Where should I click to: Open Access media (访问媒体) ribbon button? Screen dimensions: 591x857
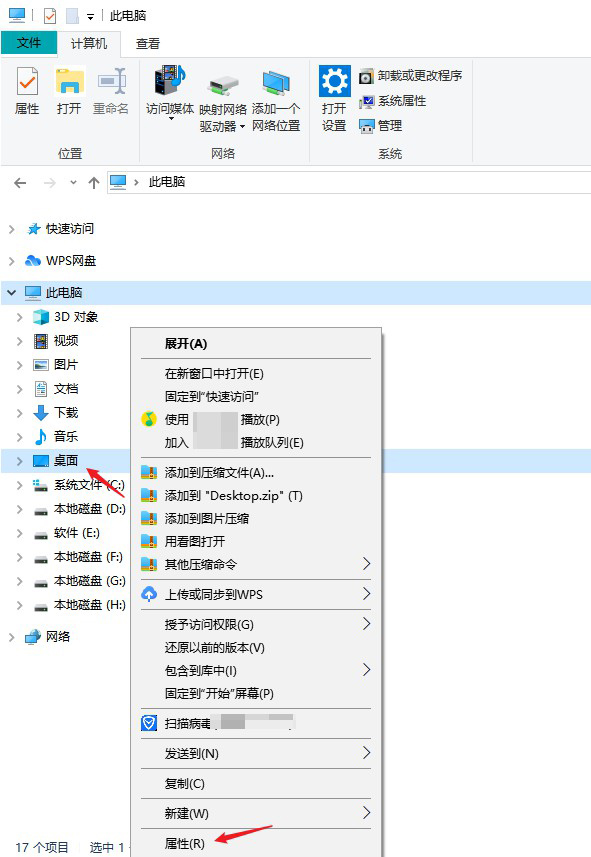pyautogui.click(x=170, y=93)
